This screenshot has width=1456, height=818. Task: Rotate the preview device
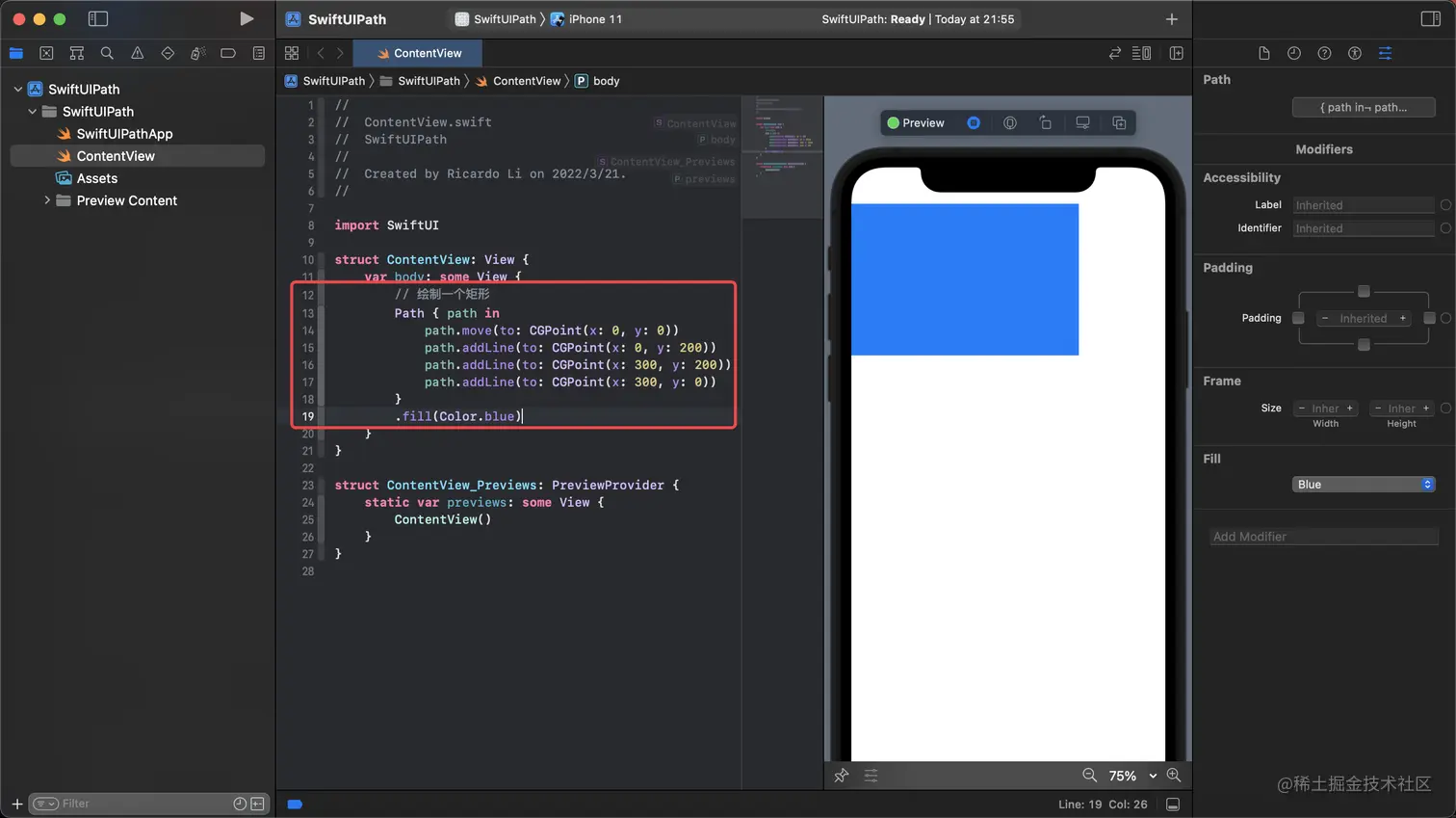1046,122
